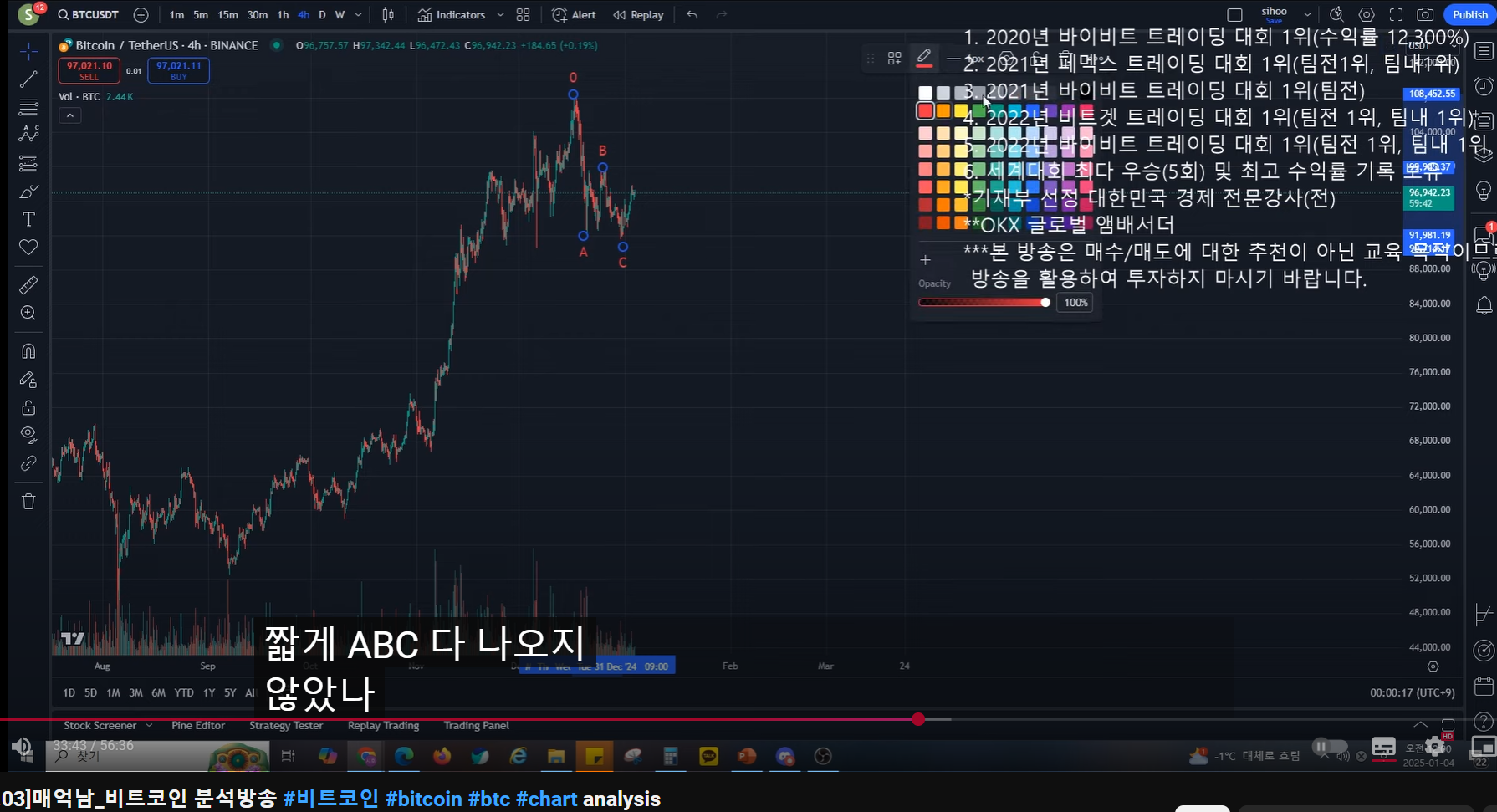Open the Trading Panel tab

[x=476, y=725]
